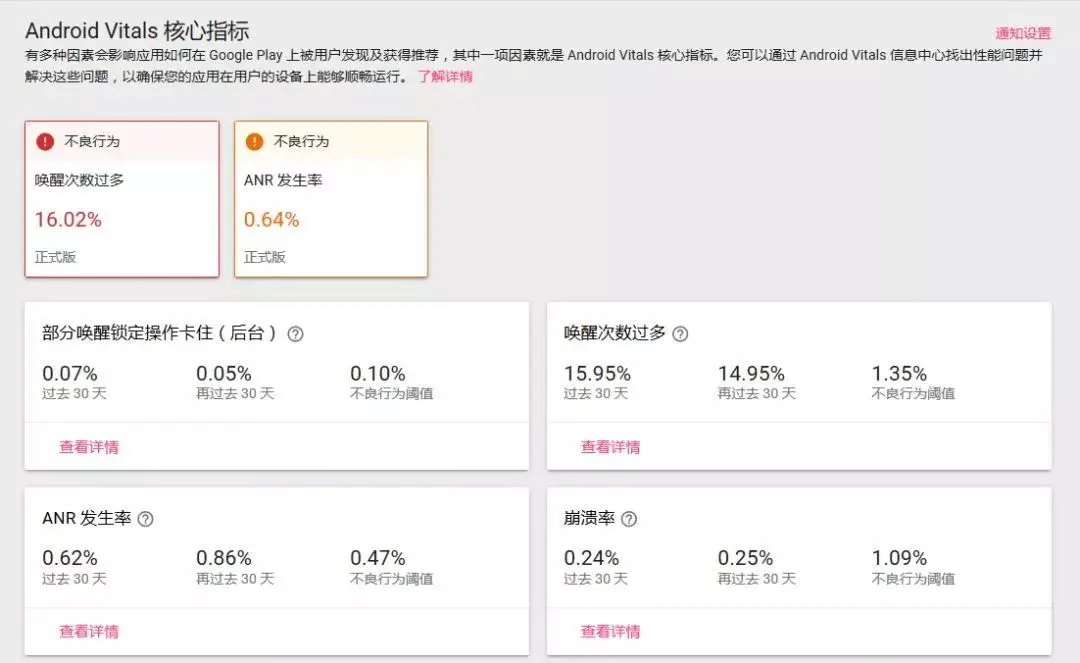Select the orange ANR 发生率 0.64% alert card
The height and width of the screenshot is (663, 1080).
(330, 199)
